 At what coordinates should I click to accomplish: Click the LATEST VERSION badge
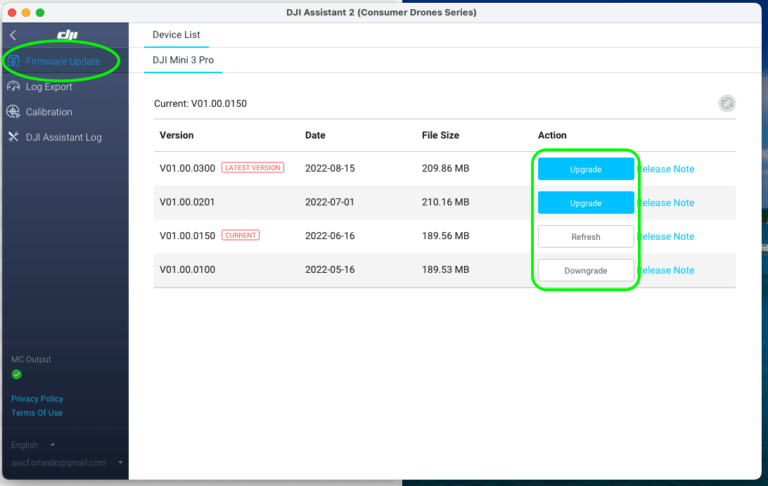(253, 168)
